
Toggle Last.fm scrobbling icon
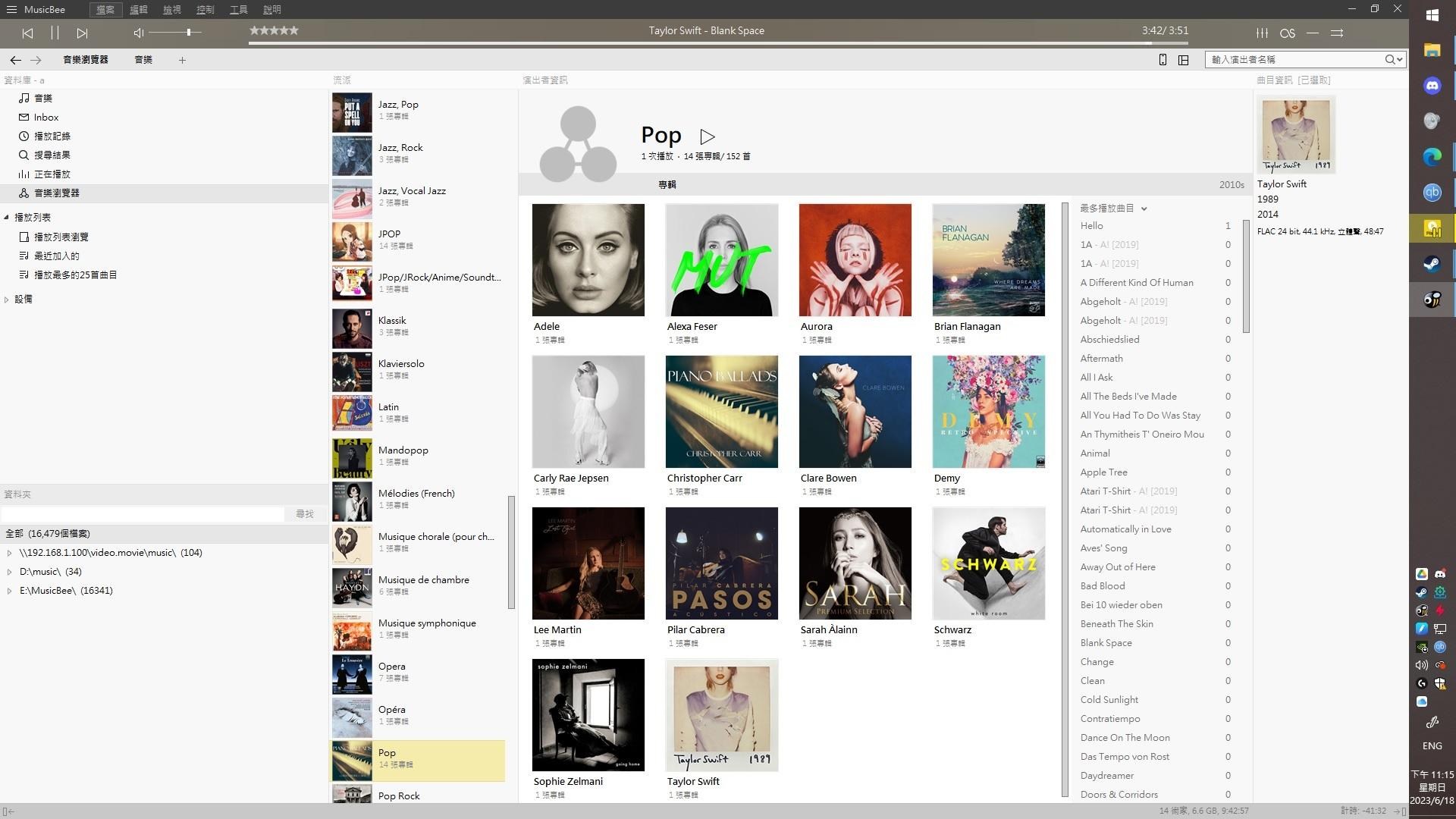1288,33
